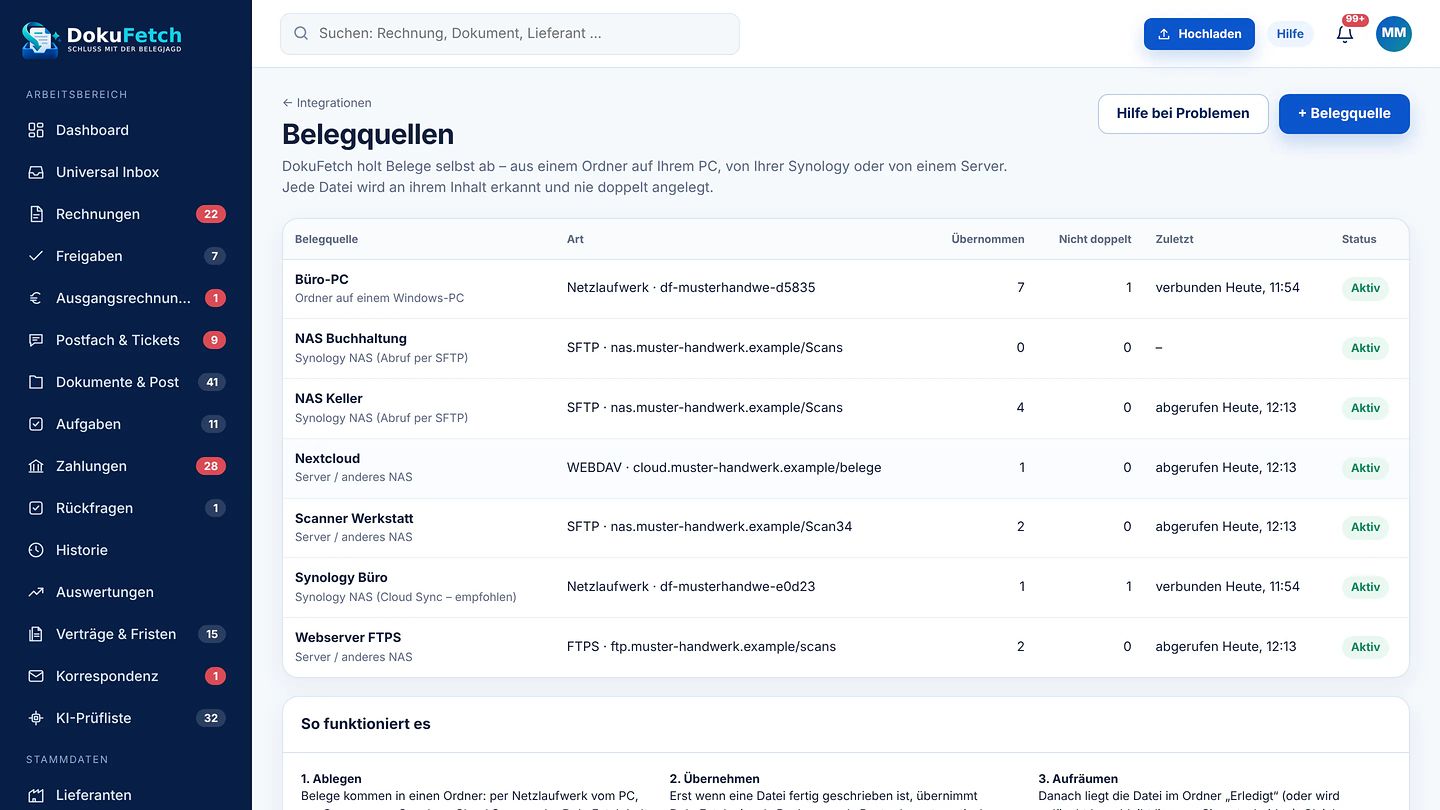The image size is (1440, 810).
Task: Click the DokuFetch logo
Action: point(102,39)
